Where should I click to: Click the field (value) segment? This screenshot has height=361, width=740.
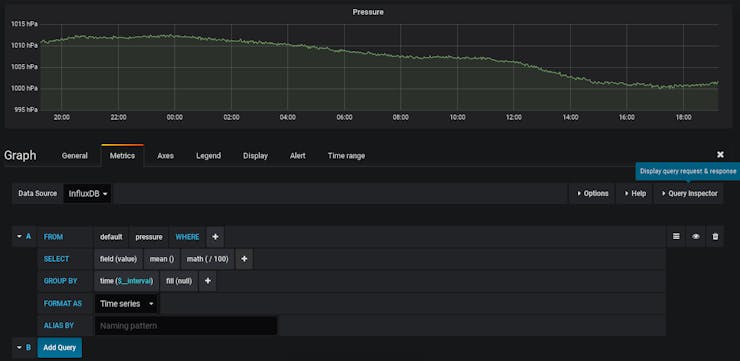[x=118, y=259]
